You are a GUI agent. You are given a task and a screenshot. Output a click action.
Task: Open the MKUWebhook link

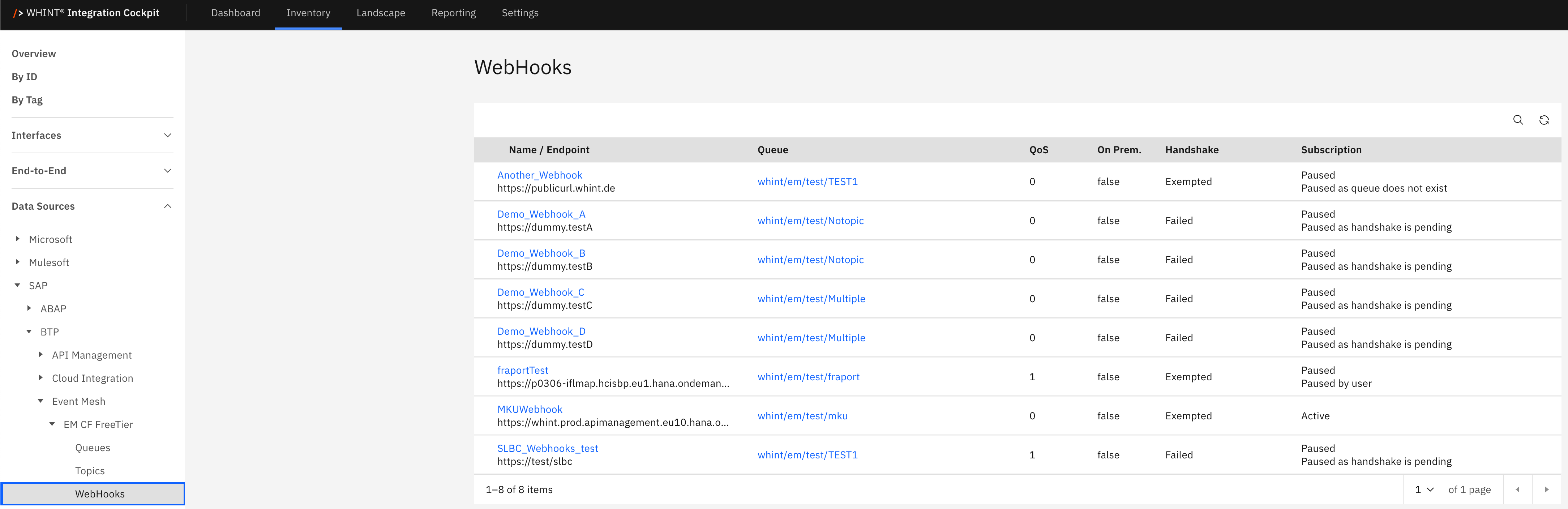pyautogui.click(x=530, y=409)
